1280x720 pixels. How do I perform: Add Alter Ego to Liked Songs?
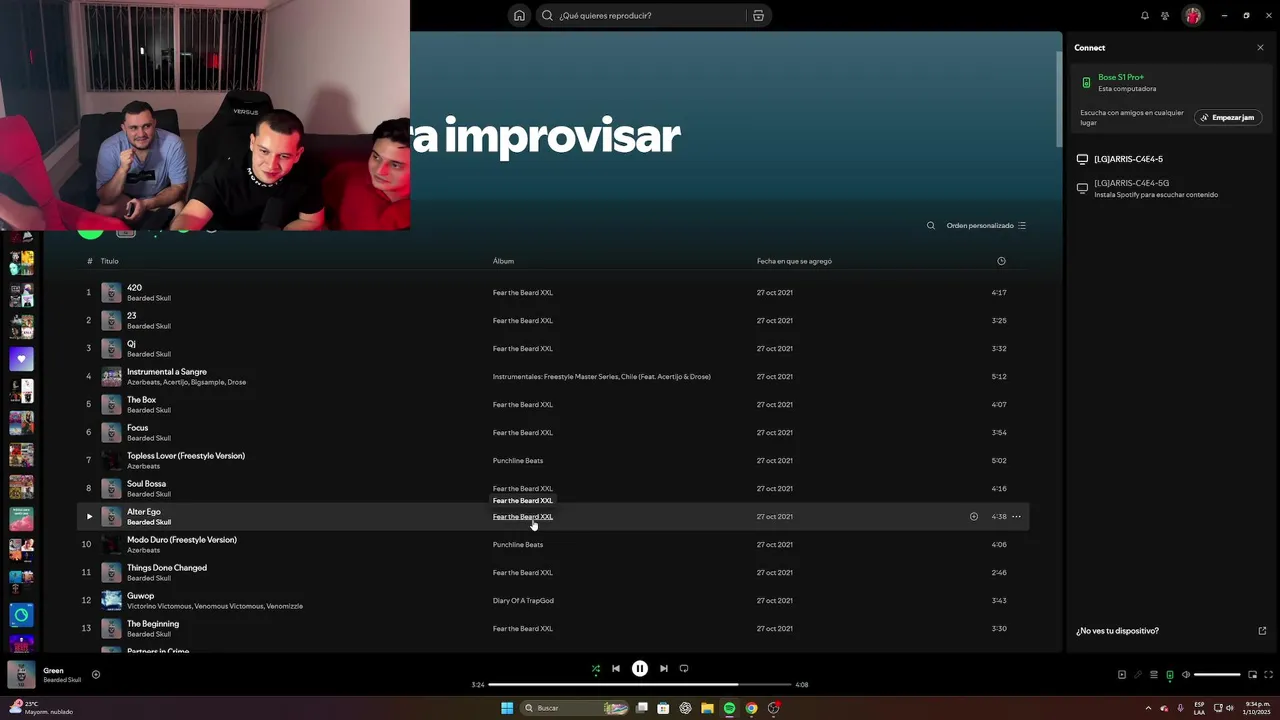click(973, 517)
